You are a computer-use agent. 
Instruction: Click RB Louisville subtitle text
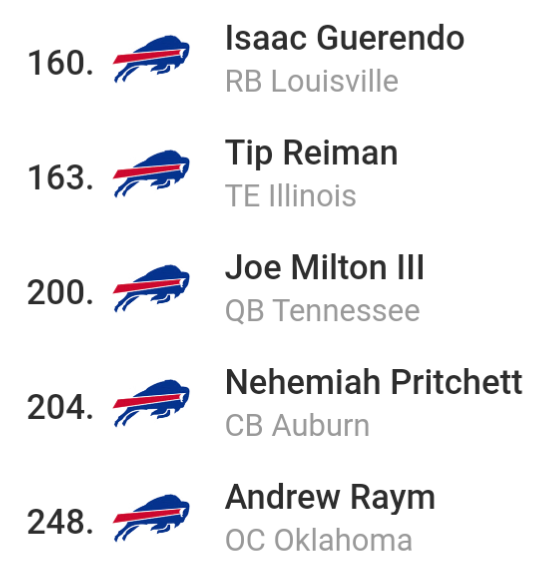(312, 81)
